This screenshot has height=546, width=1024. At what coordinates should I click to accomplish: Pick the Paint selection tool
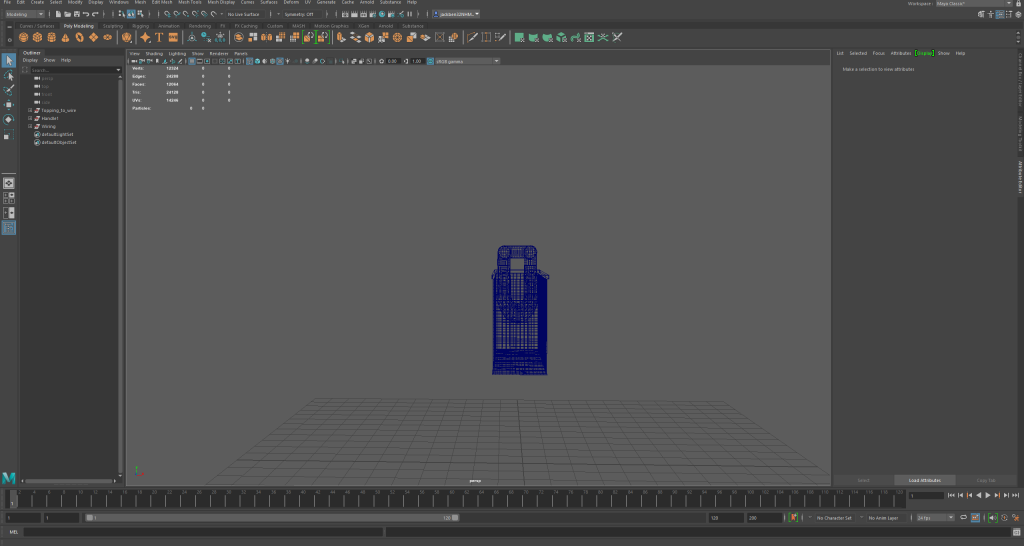pos(8,89)
